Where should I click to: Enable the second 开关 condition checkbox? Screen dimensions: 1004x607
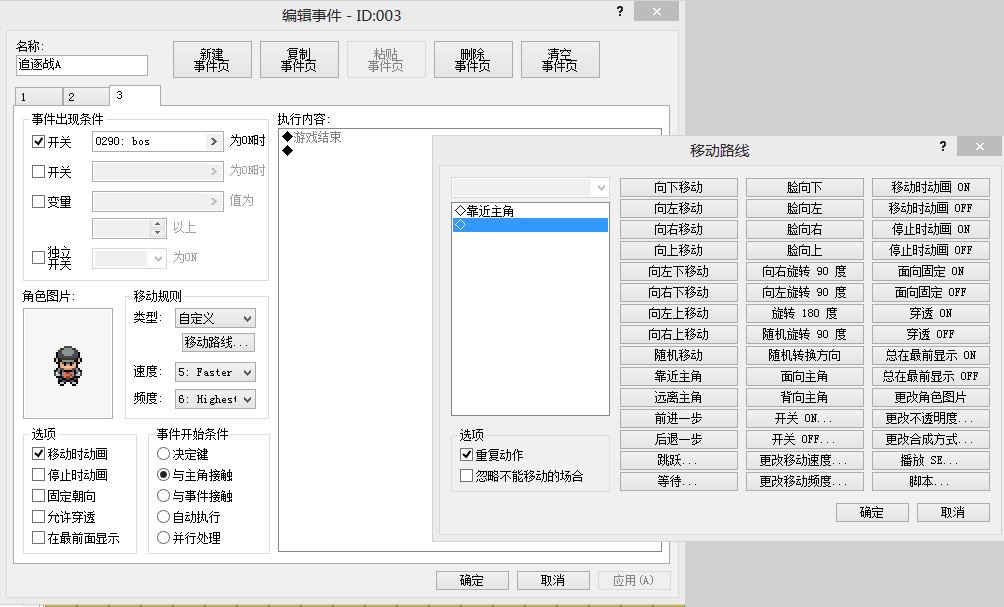point(38,172)
